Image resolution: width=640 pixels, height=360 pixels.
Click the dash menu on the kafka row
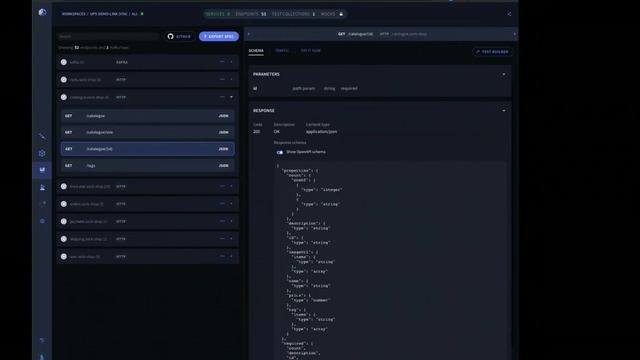pyautogui.click(x=222, y=62)
